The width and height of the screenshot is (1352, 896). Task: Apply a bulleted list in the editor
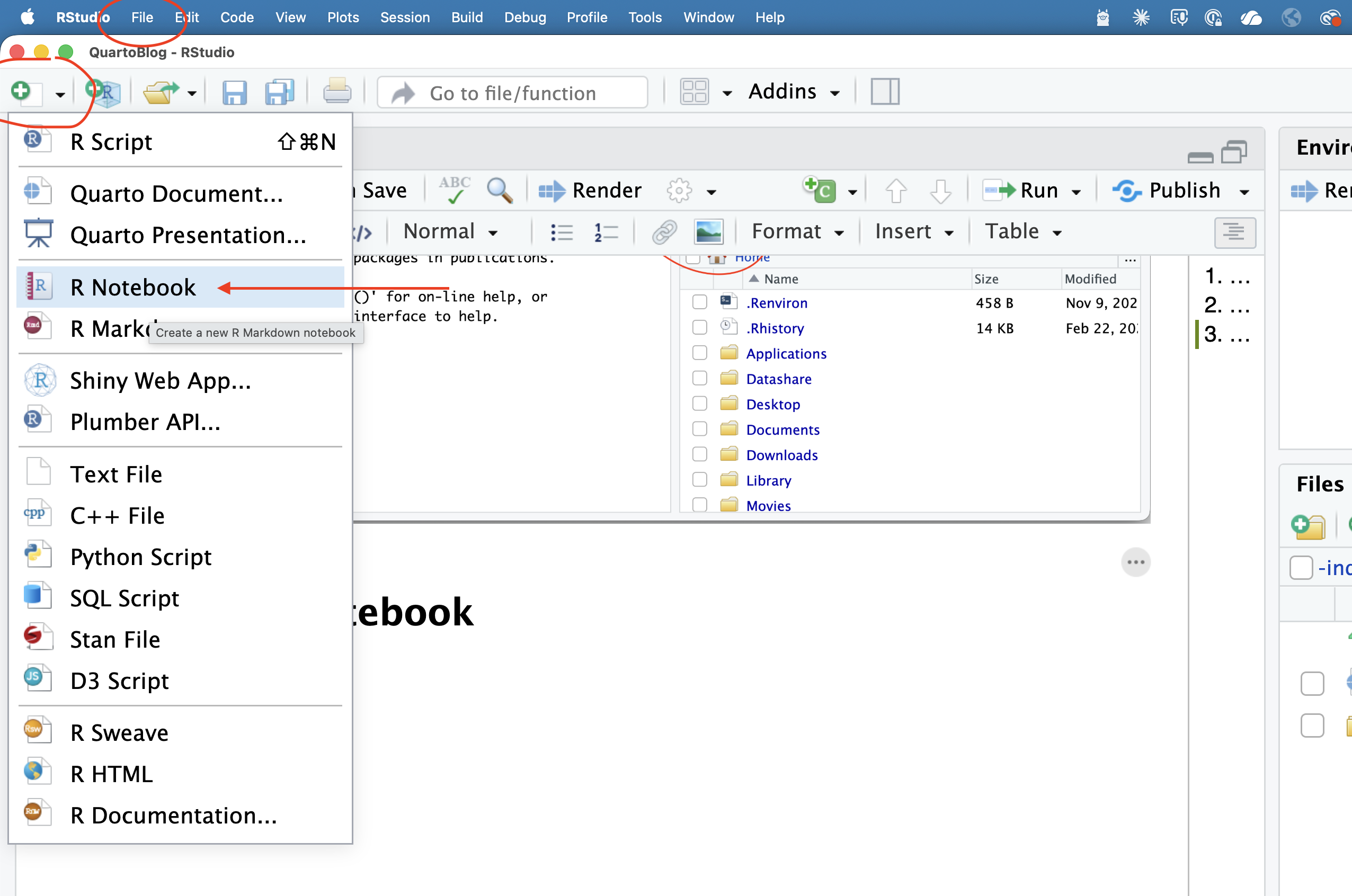tap(562, 232)
